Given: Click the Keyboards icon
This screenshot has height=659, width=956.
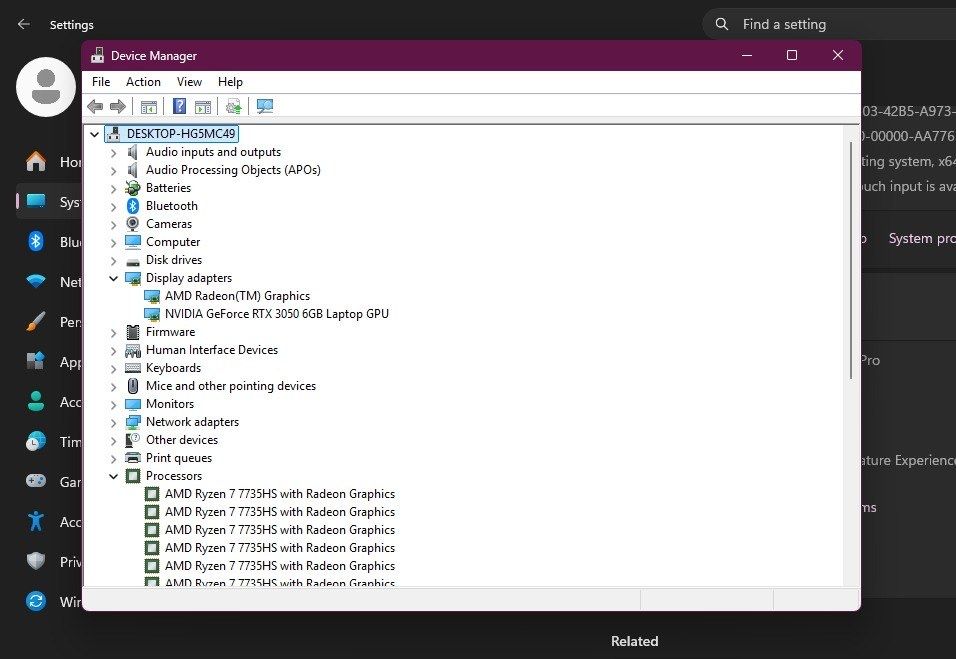Looking at the screenshot, I should (132, 368).
